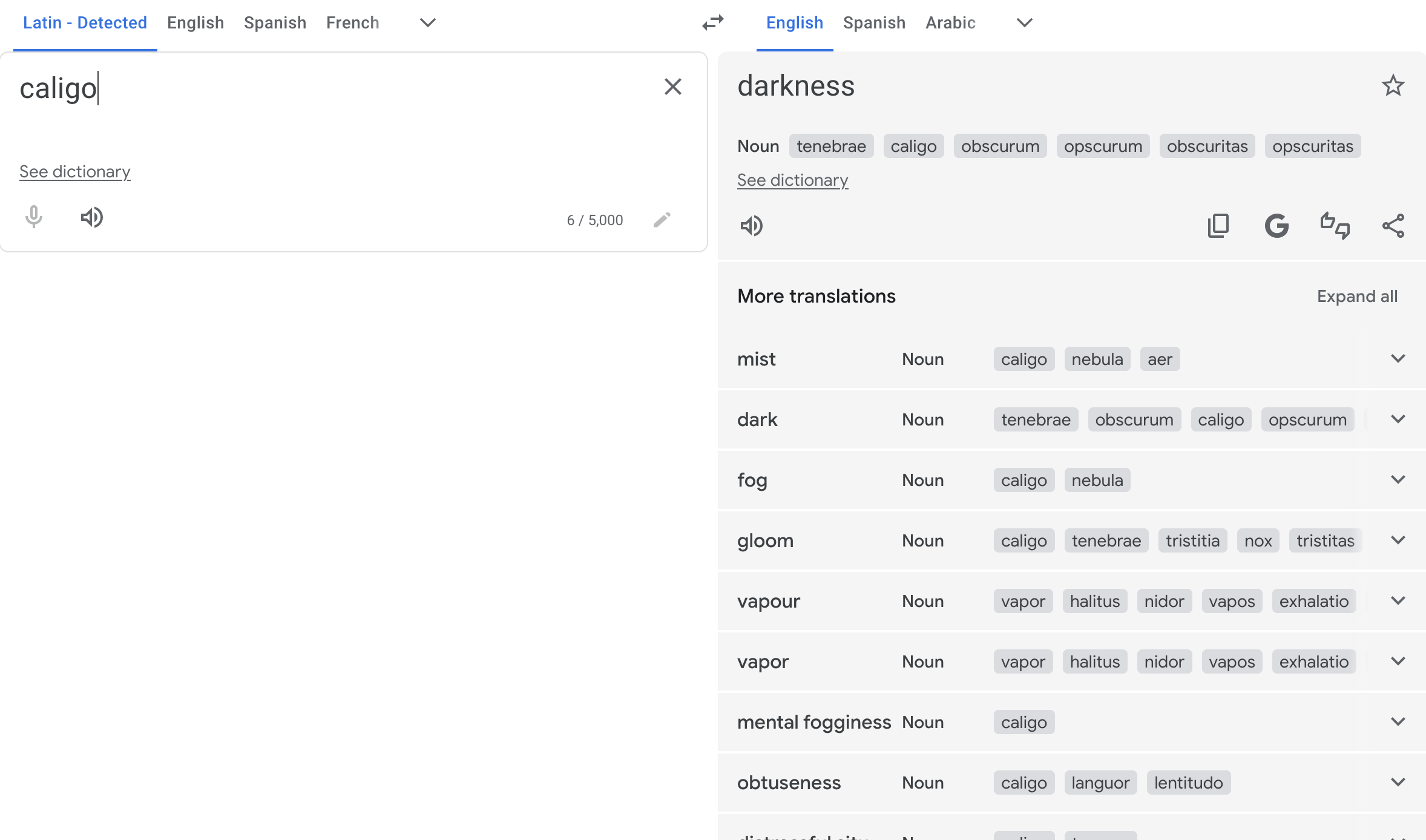Listen to the translation audio

point(751,226)
